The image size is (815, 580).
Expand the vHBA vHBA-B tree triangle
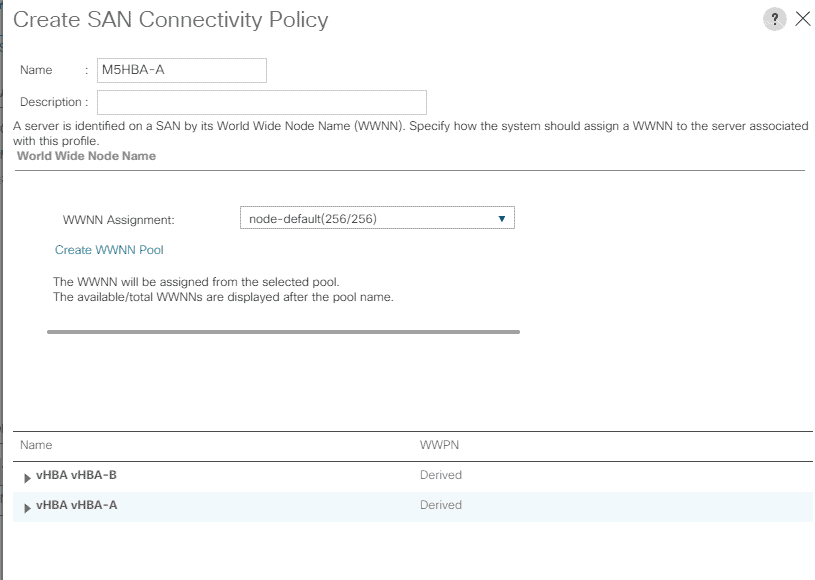pos(27,478)
